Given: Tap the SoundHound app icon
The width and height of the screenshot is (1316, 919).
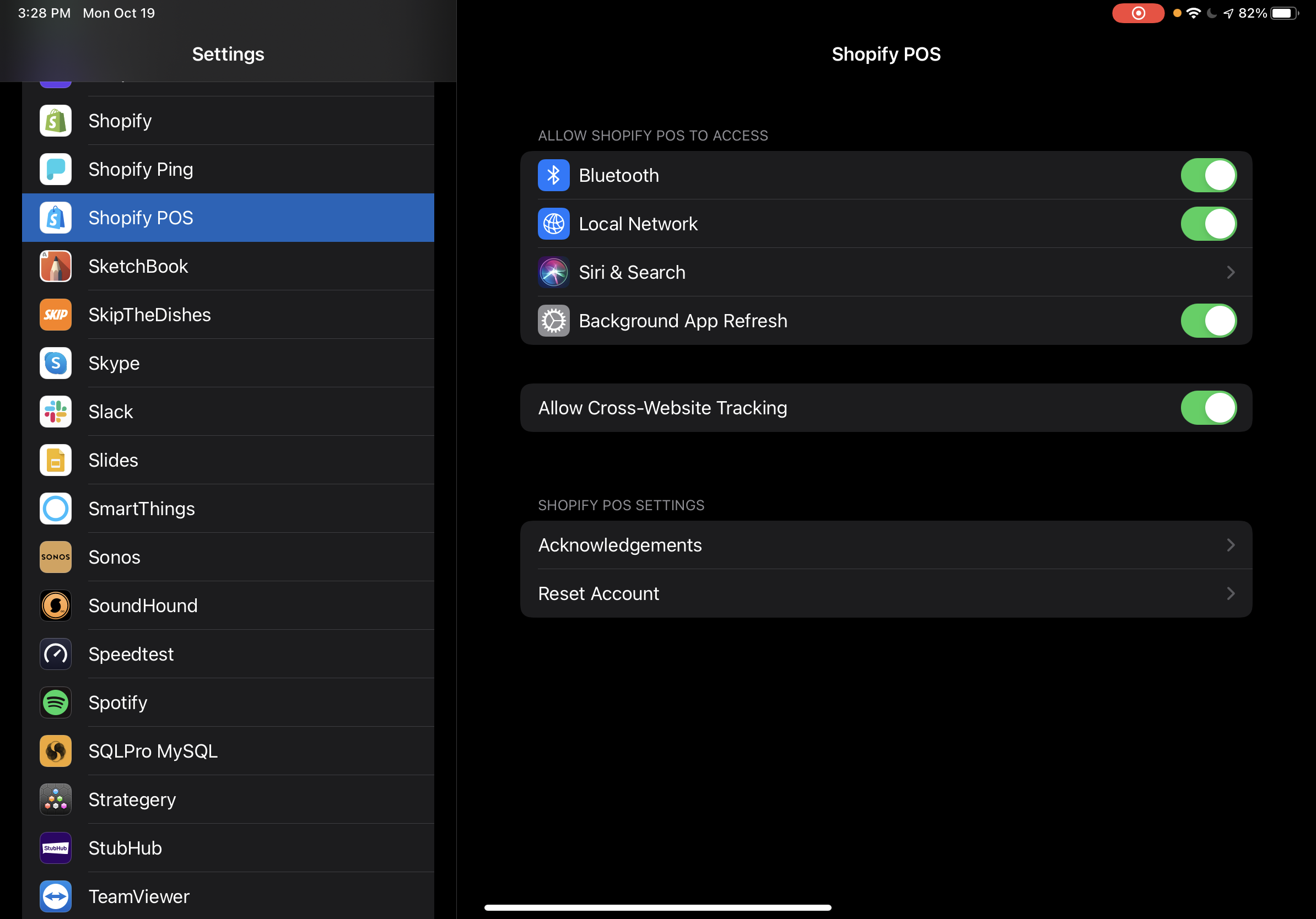Looking at the screenshot, I should [x=56, y=606].
